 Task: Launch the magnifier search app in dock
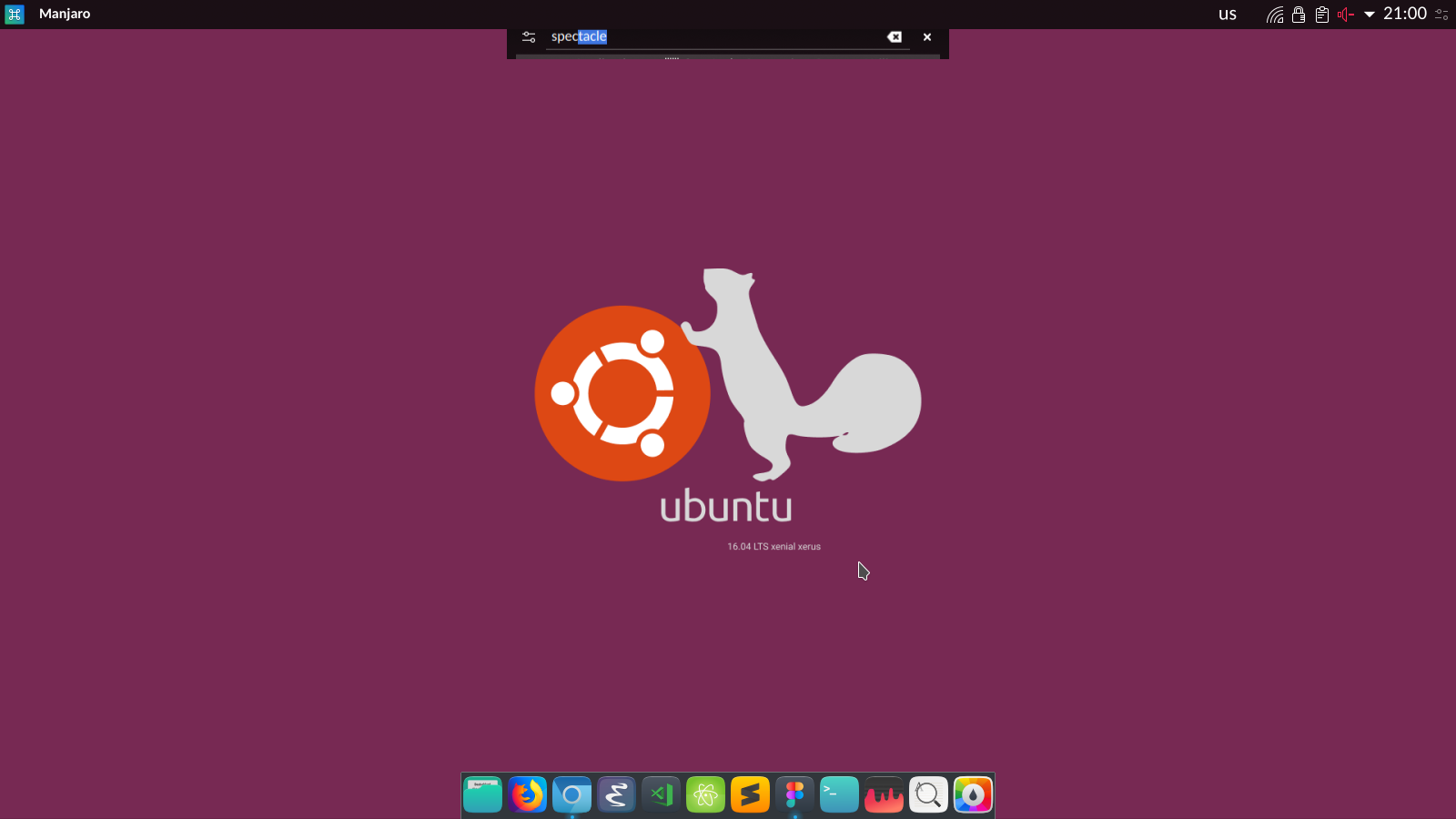[928, 795]
